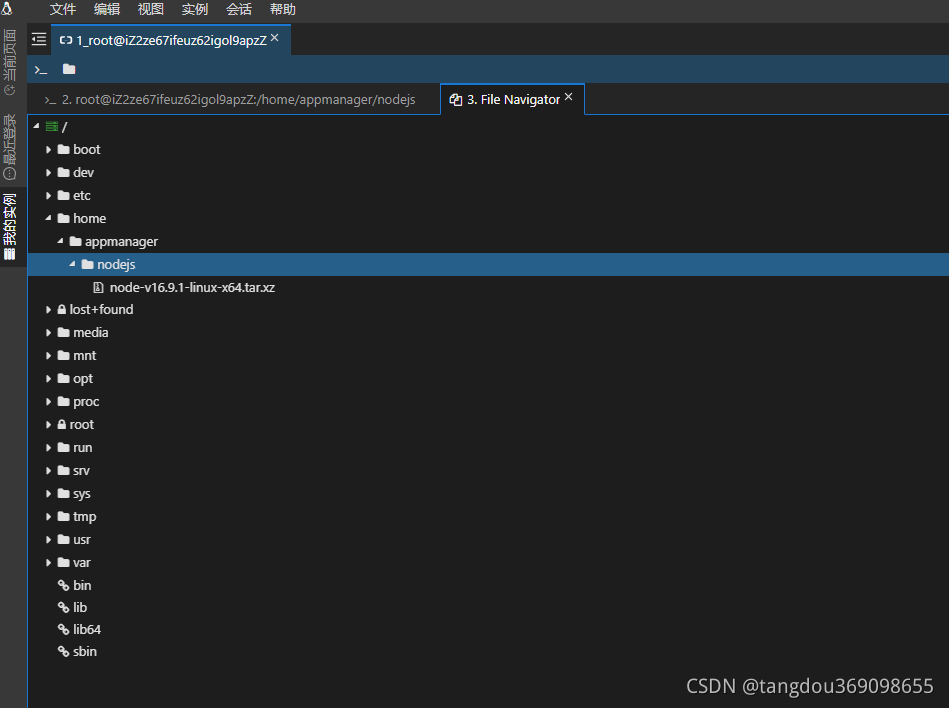Expand the usr folder arrow
949x708 pixels.
pos(48,539)
